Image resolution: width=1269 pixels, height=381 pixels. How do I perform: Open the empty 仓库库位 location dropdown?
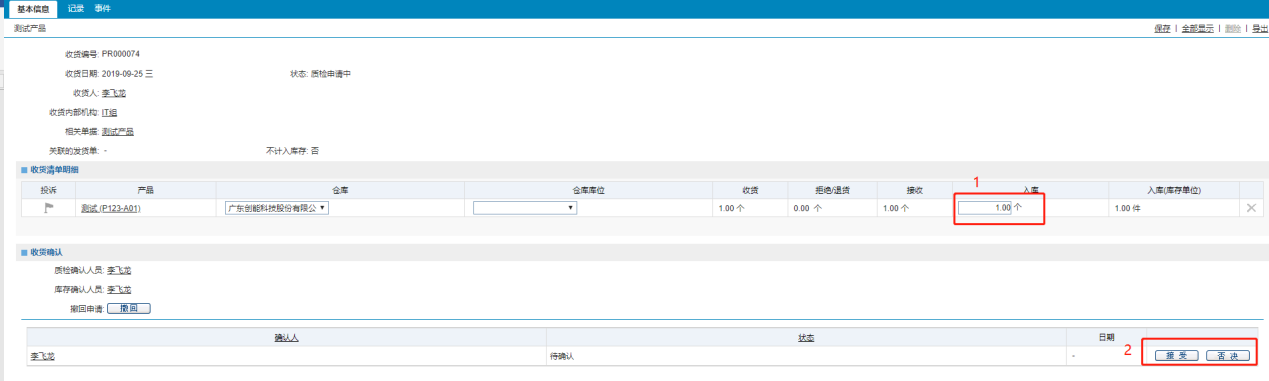(525, 208)
